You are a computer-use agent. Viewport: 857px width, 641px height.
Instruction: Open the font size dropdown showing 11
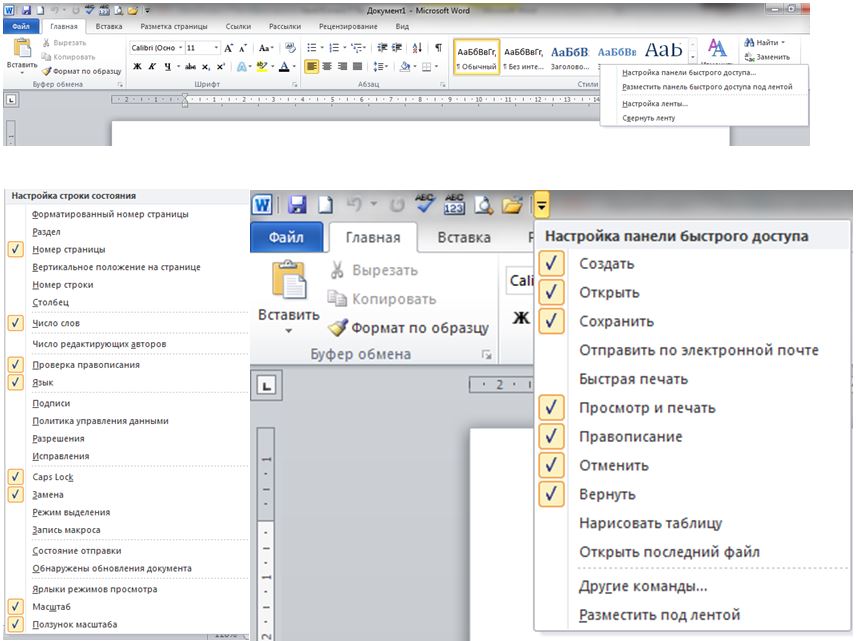(x=217, y=48)
